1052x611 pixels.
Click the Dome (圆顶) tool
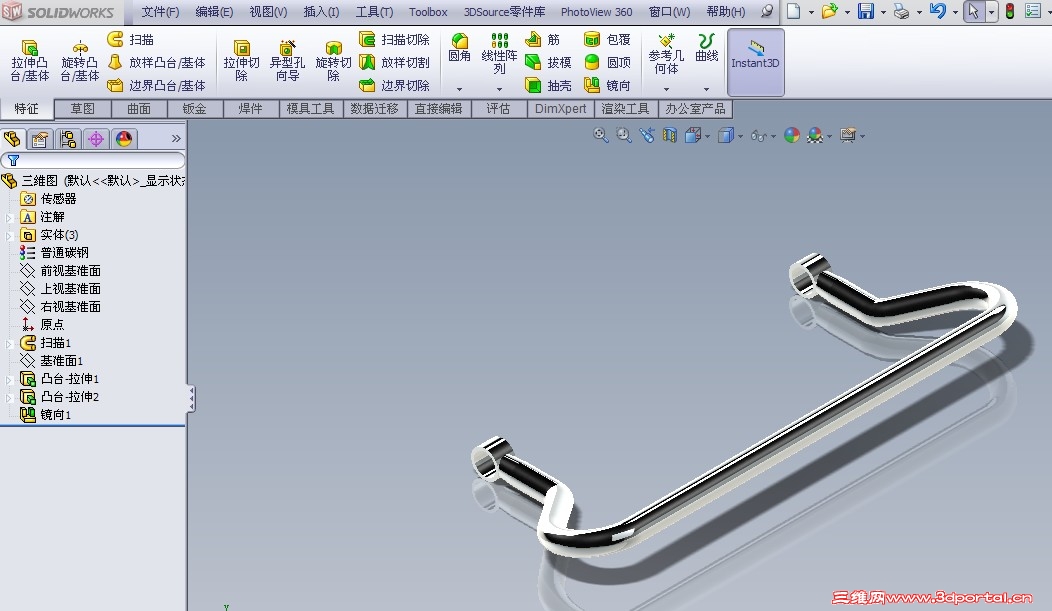tap(607, 62)
